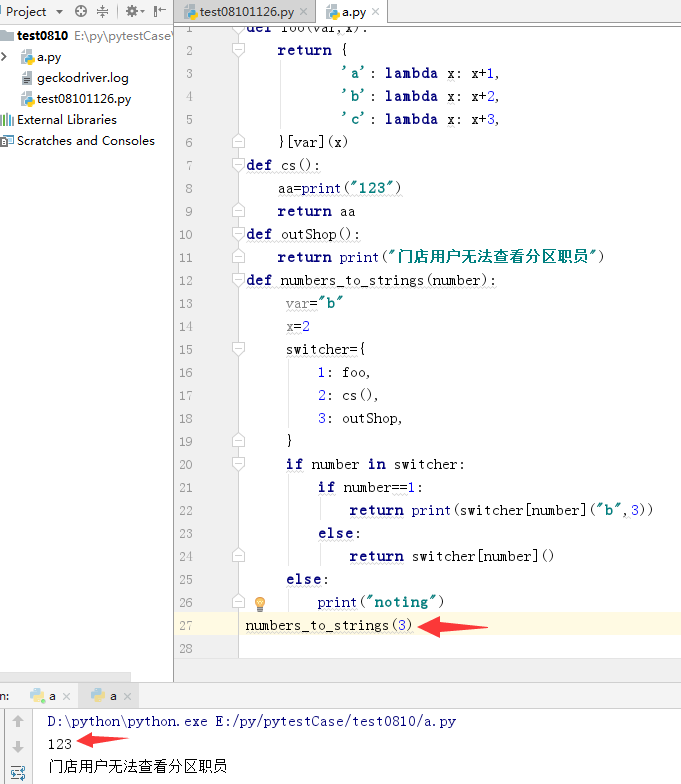Collapse the cs function fold marker

point(239,165)
